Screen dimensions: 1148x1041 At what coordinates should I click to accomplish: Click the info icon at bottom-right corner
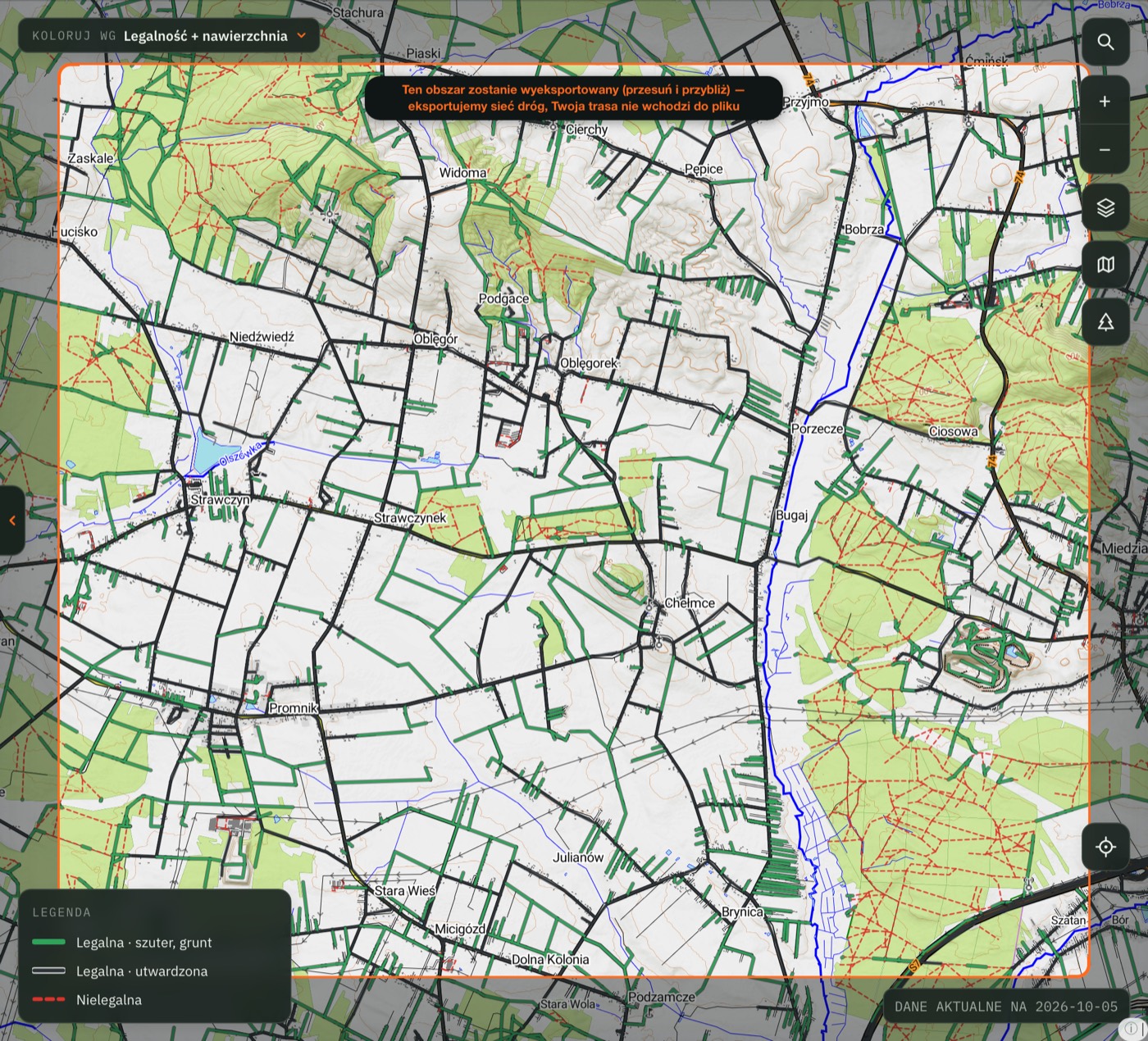click(1131, 1028)
